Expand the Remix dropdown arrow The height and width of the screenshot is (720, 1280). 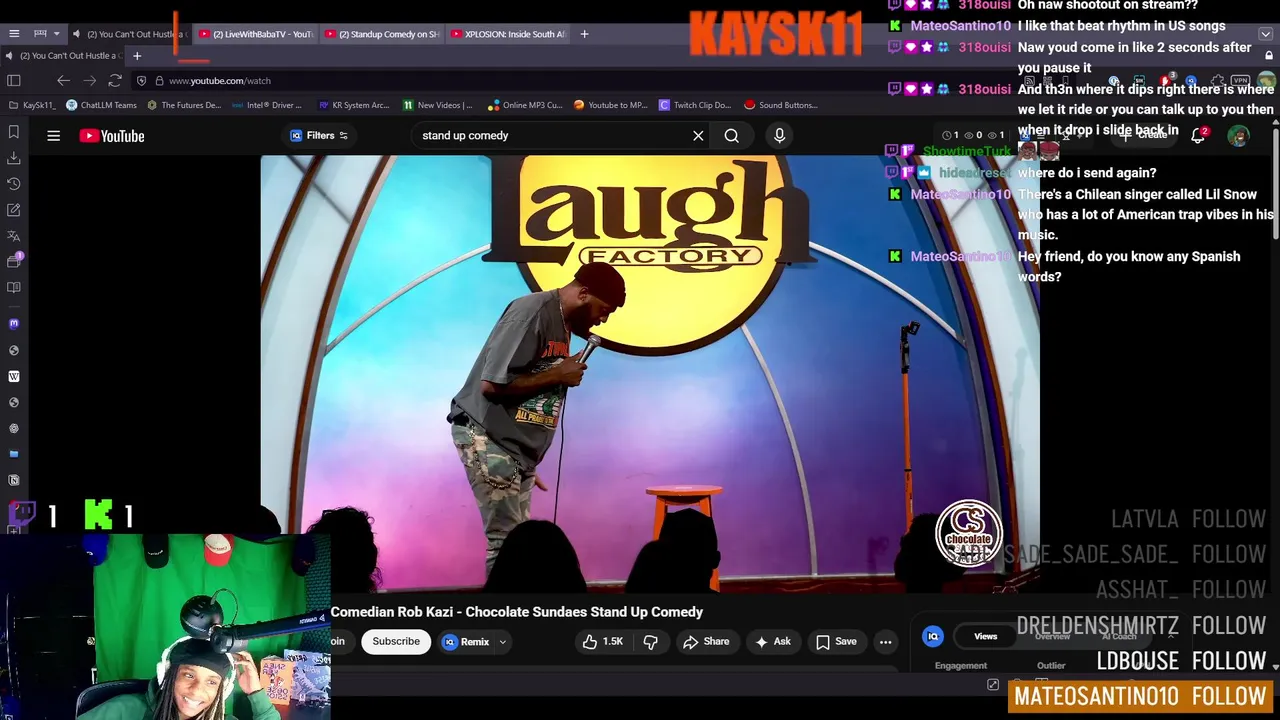point(503,642)
